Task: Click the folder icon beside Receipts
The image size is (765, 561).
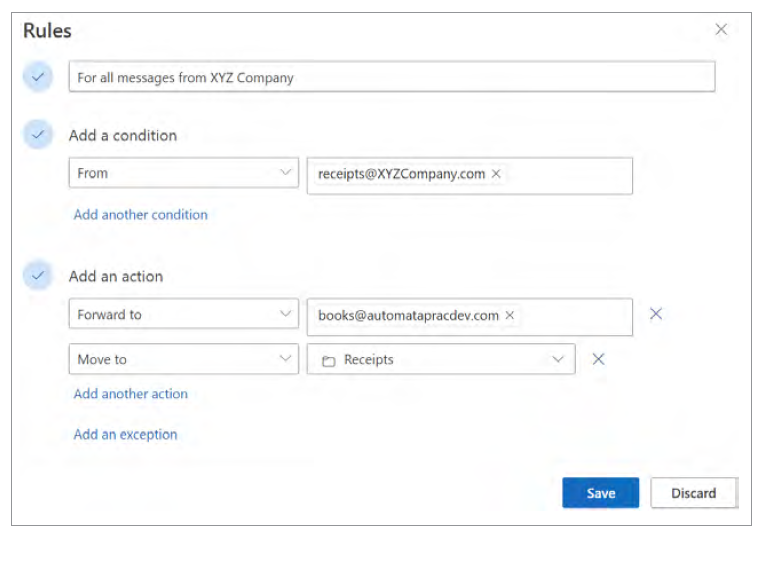Action: coord(327,360)
